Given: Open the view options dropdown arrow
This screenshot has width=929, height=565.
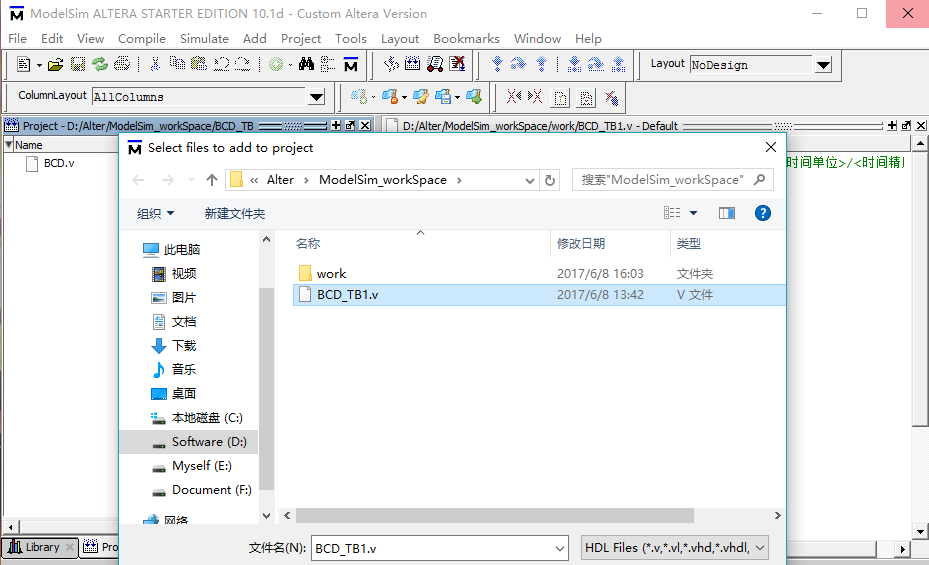Looking at the screenshot, I should tap(693, 213).
